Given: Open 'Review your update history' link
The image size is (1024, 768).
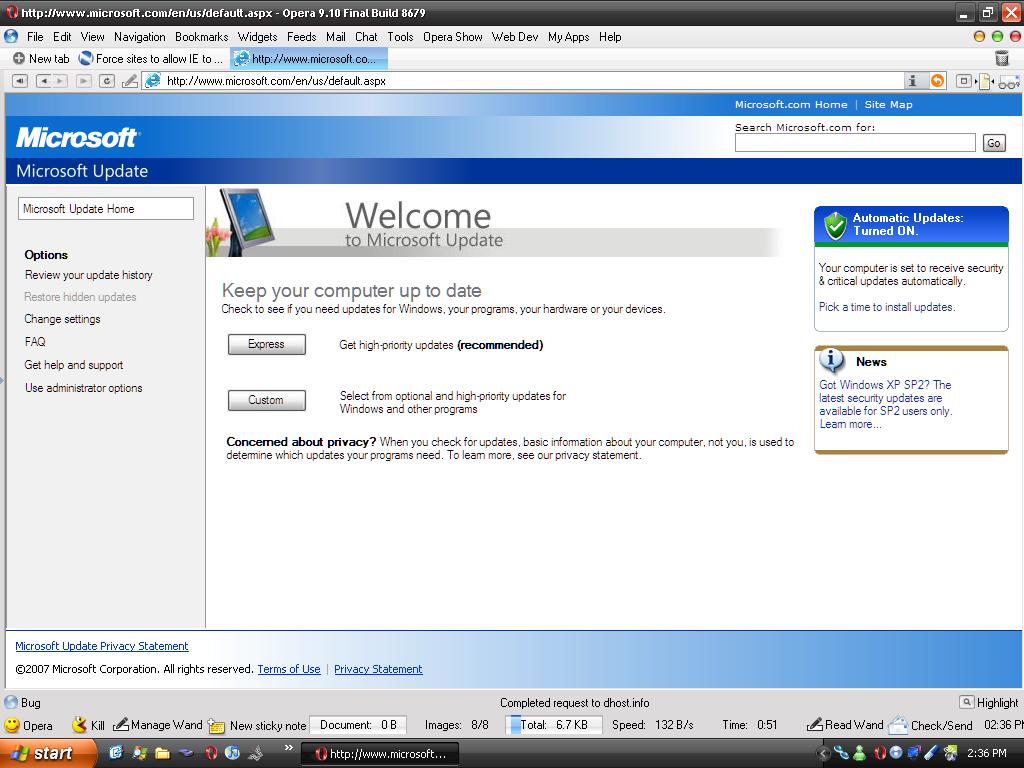Looking at the screenshot, I should 88,275.
